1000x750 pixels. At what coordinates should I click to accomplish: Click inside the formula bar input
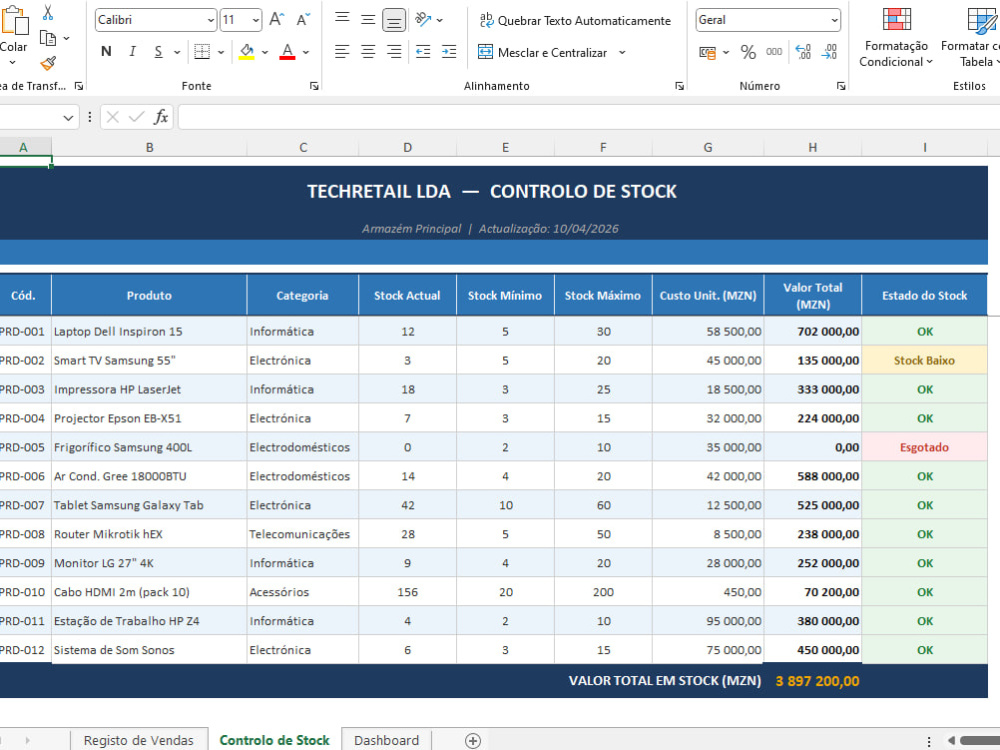589,117
